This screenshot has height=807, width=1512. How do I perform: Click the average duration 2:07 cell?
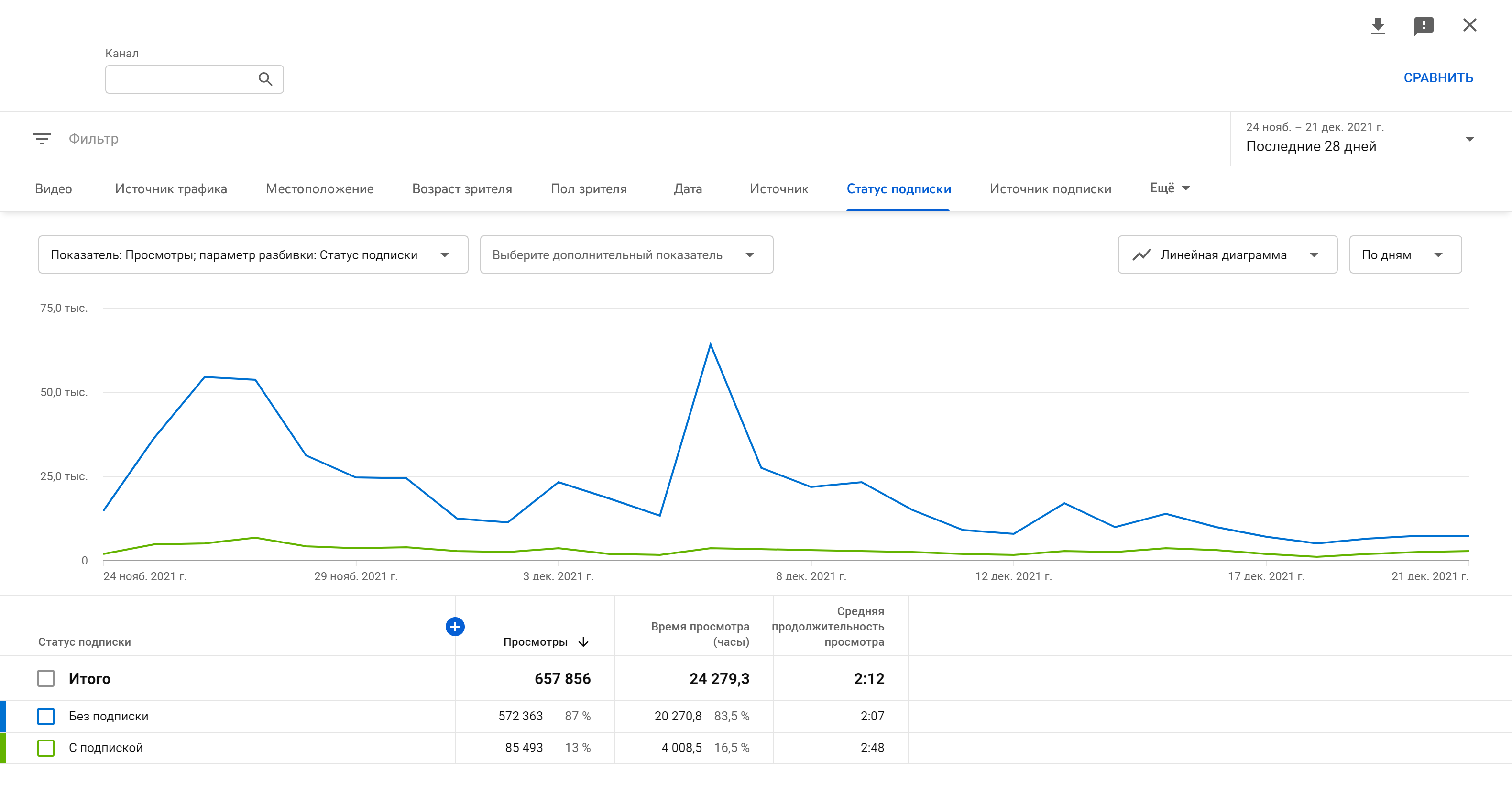872,716
